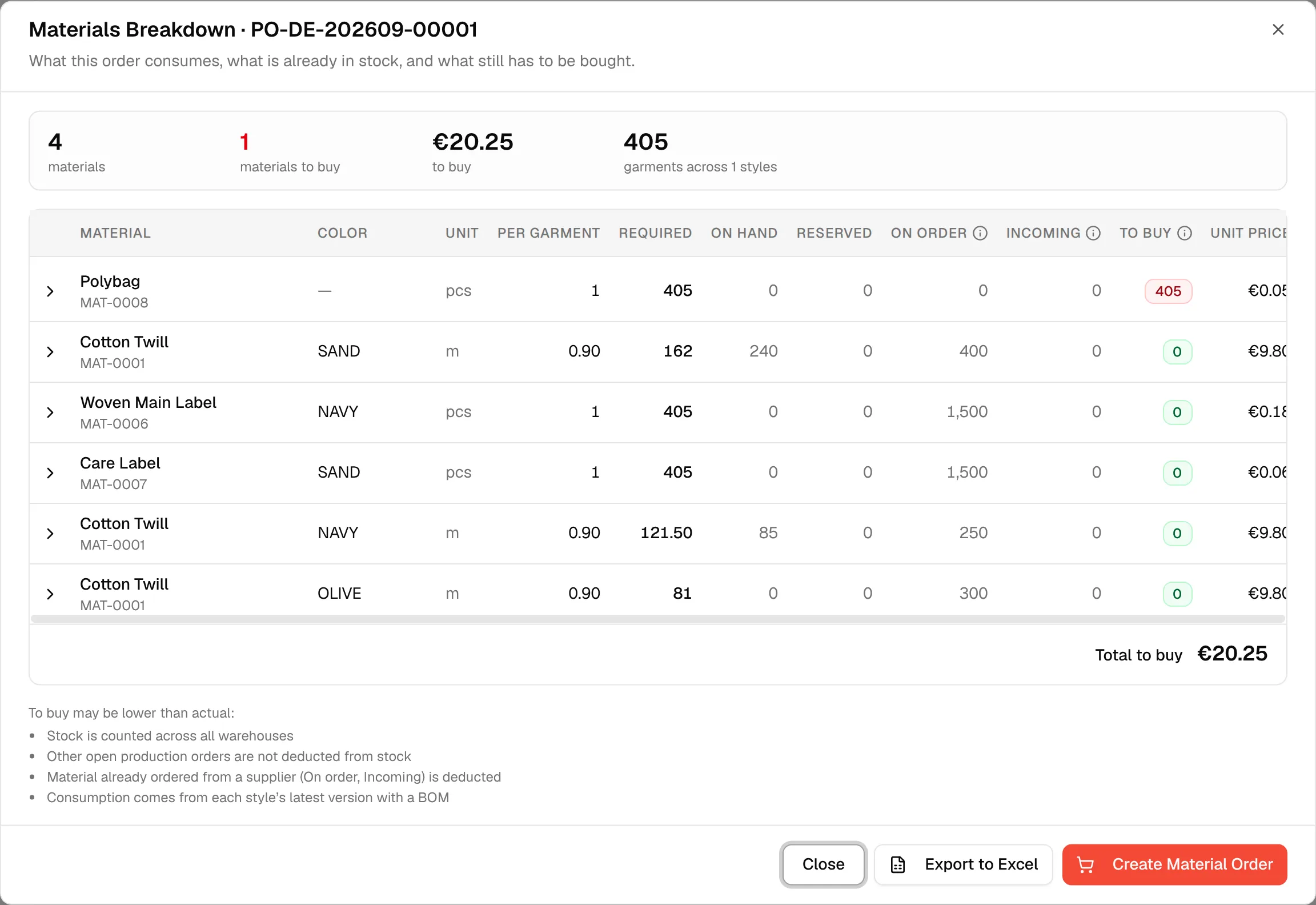Click the COLOR column header

[342, 233]
